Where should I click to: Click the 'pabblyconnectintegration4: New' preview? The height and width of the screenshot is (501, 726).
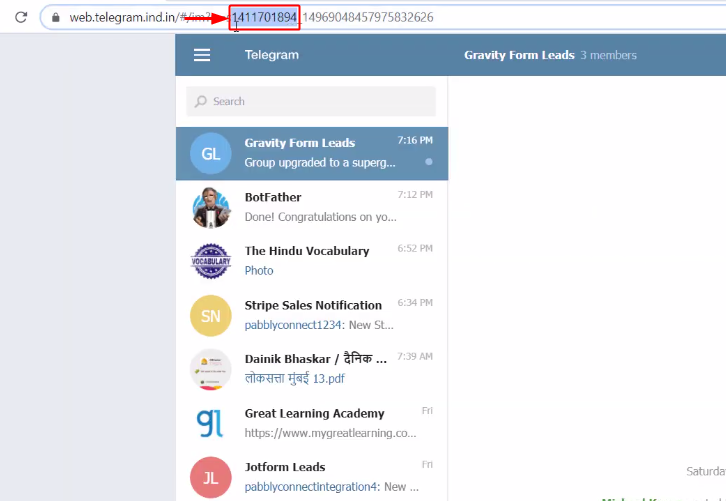[332, 487]
